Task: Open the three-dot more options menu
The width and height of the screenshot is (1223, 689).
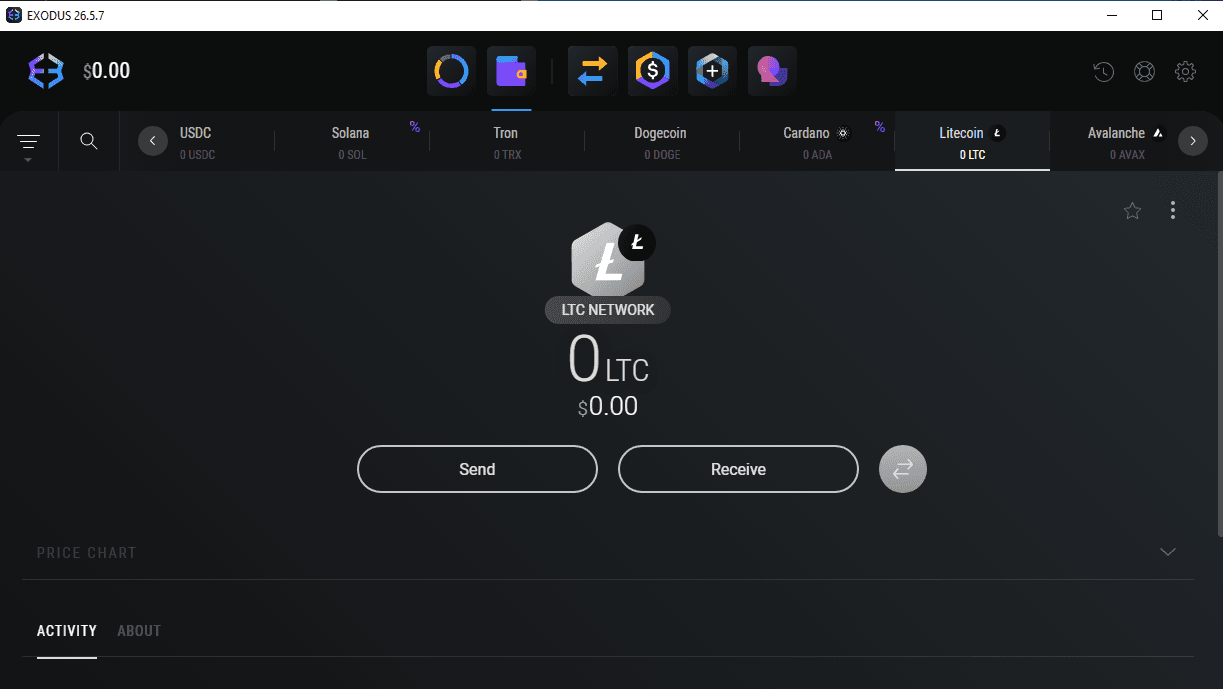Action: click(1173, 210)
